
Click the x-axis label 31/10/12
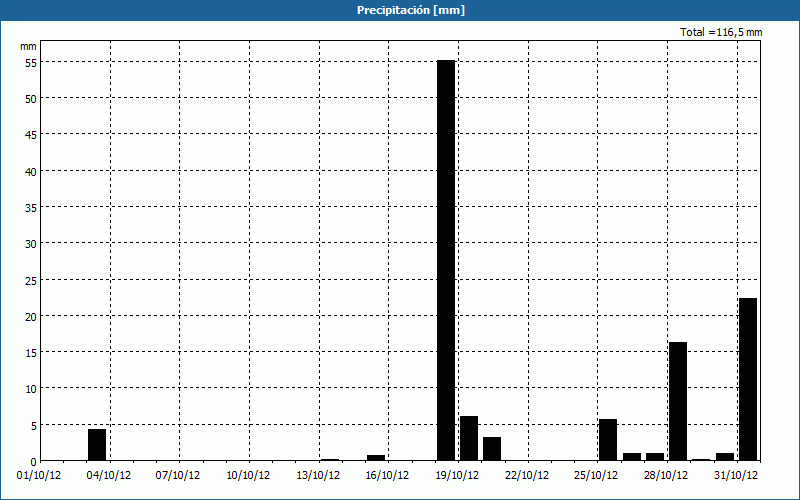click(736, 476)
